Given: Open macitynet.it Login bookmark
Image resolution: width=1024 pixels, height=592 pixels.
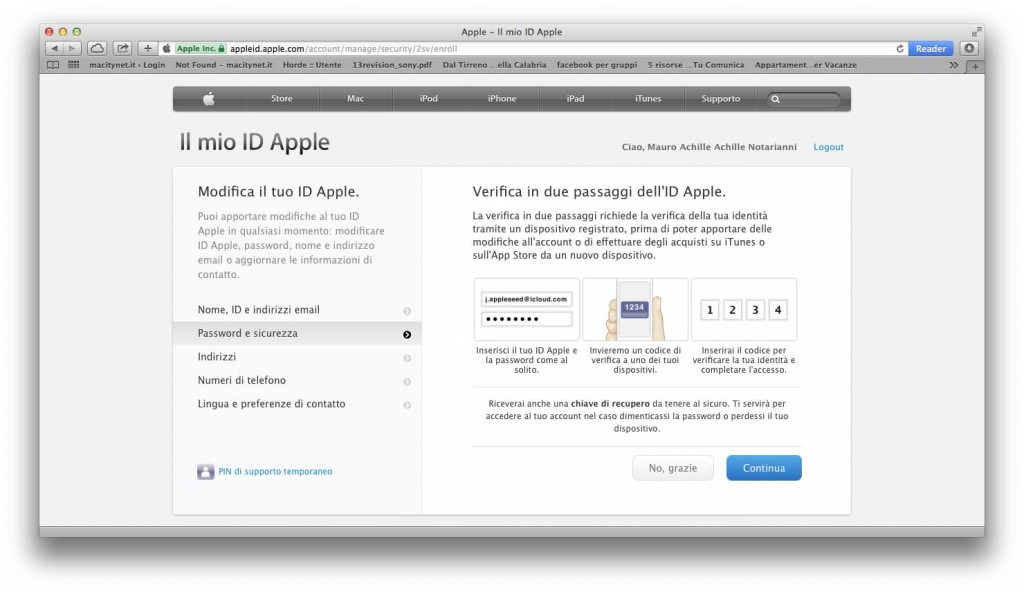Looking at the screenshot, I should [127, 65].
